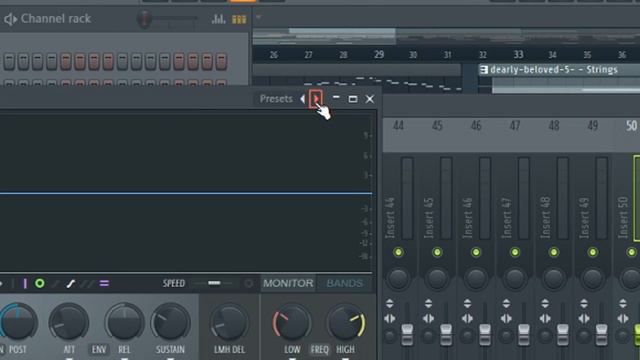Click the Insert 45 volume fader
640x360 pixels.
[x=446, y=334]
